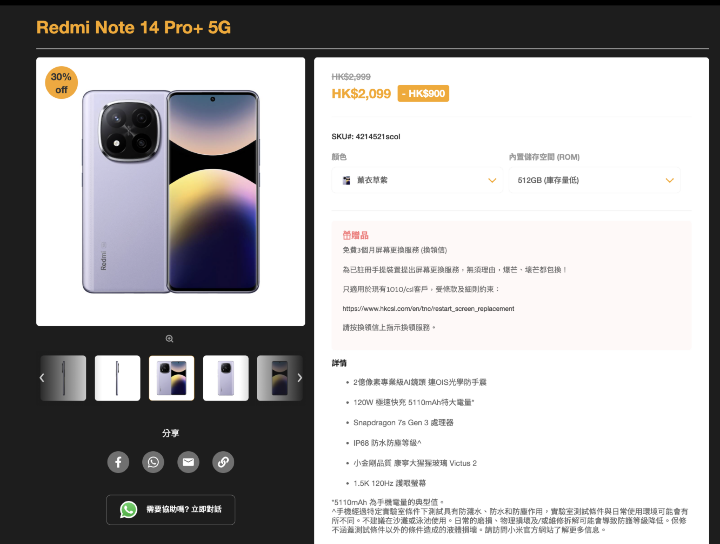Share product via Facebook icon

(x=118, y=462)
